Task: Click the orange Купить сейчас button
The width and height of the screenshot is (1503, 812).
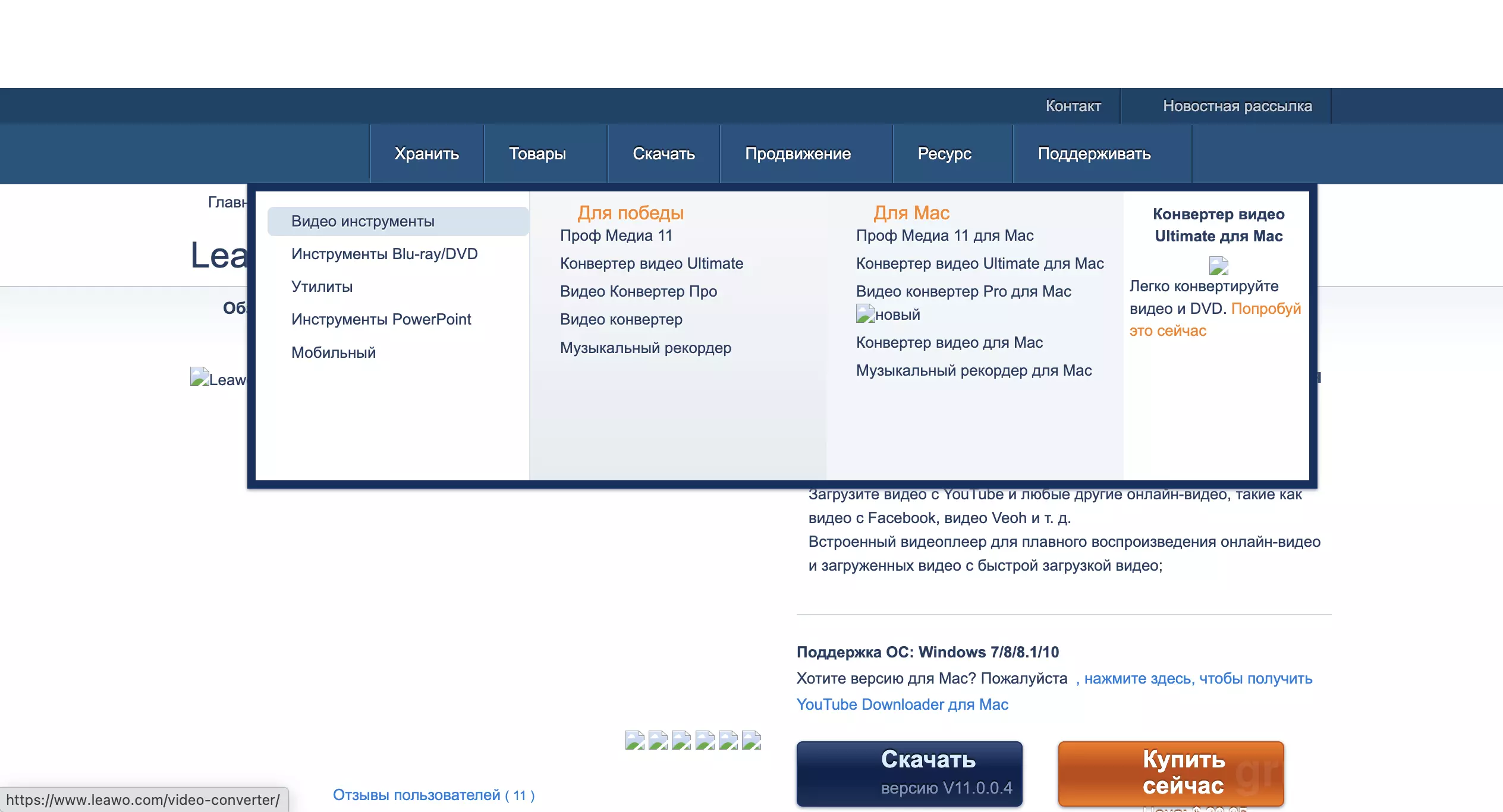Action: [1171, 773]
